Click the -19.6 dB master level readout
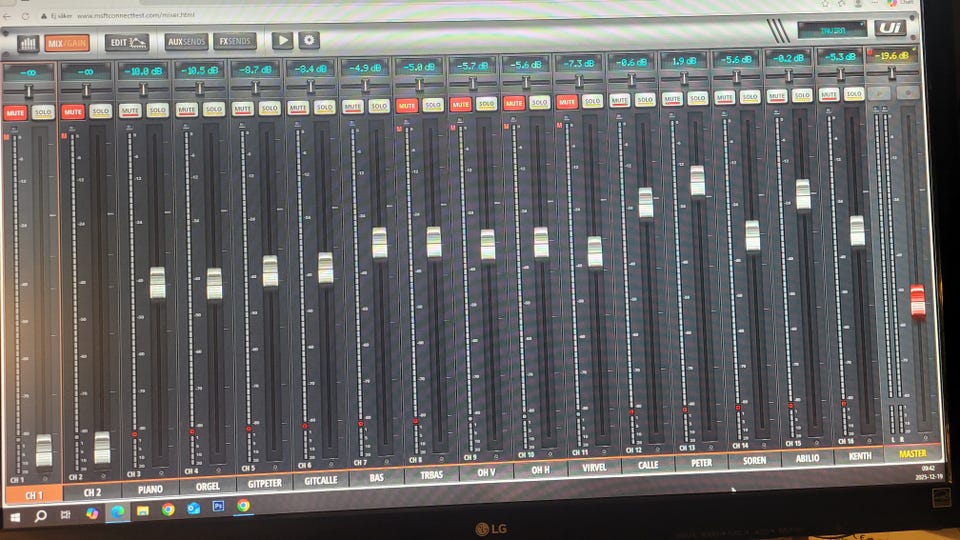The width and height of the screenshot is (960, 540). click(x=891, y=56)
